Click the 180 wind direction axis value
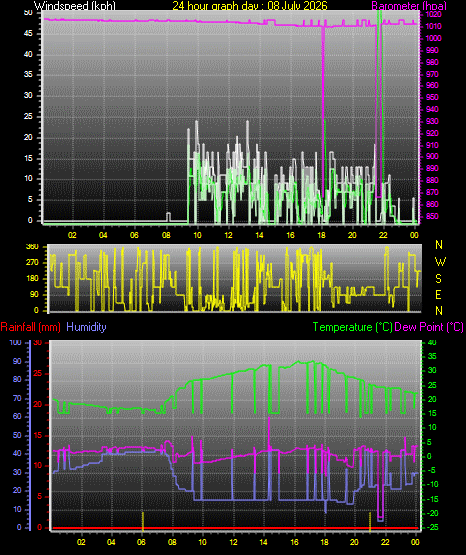The height and width of the screenshot is (555, 466). click(x=32, y=279)
